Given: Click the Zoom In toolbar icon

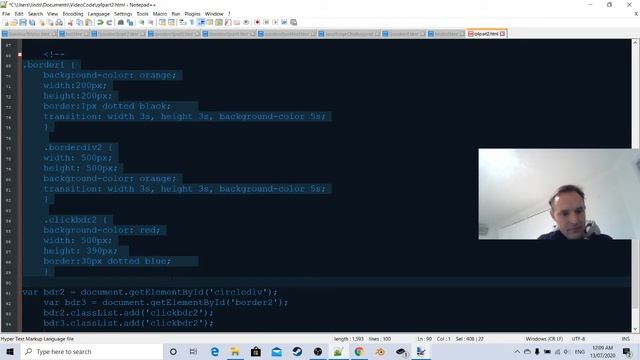Looking at the screenshot, I should click(141, 22).
